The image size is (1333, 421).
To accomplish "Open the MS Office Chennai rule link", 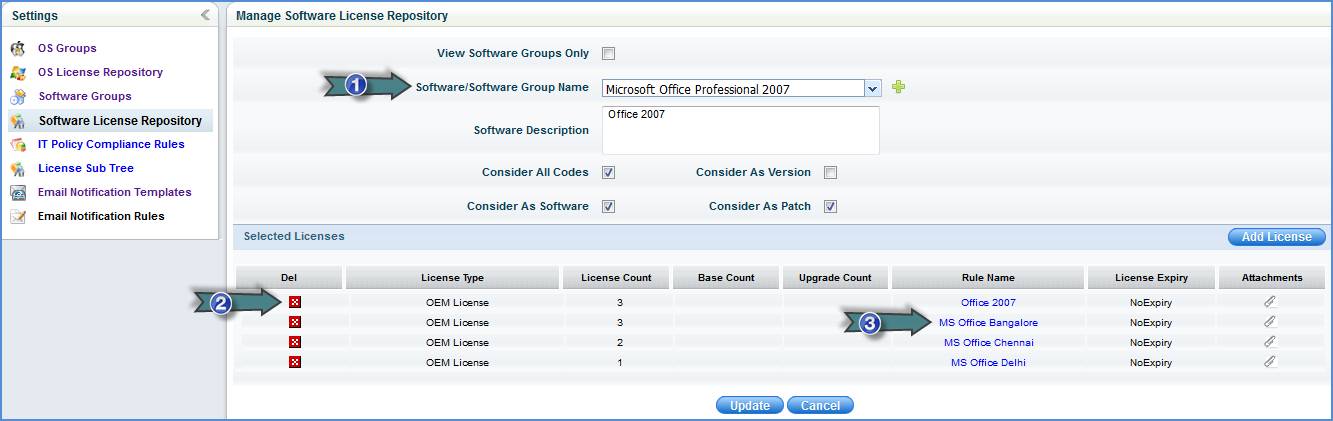I will 988,342.
